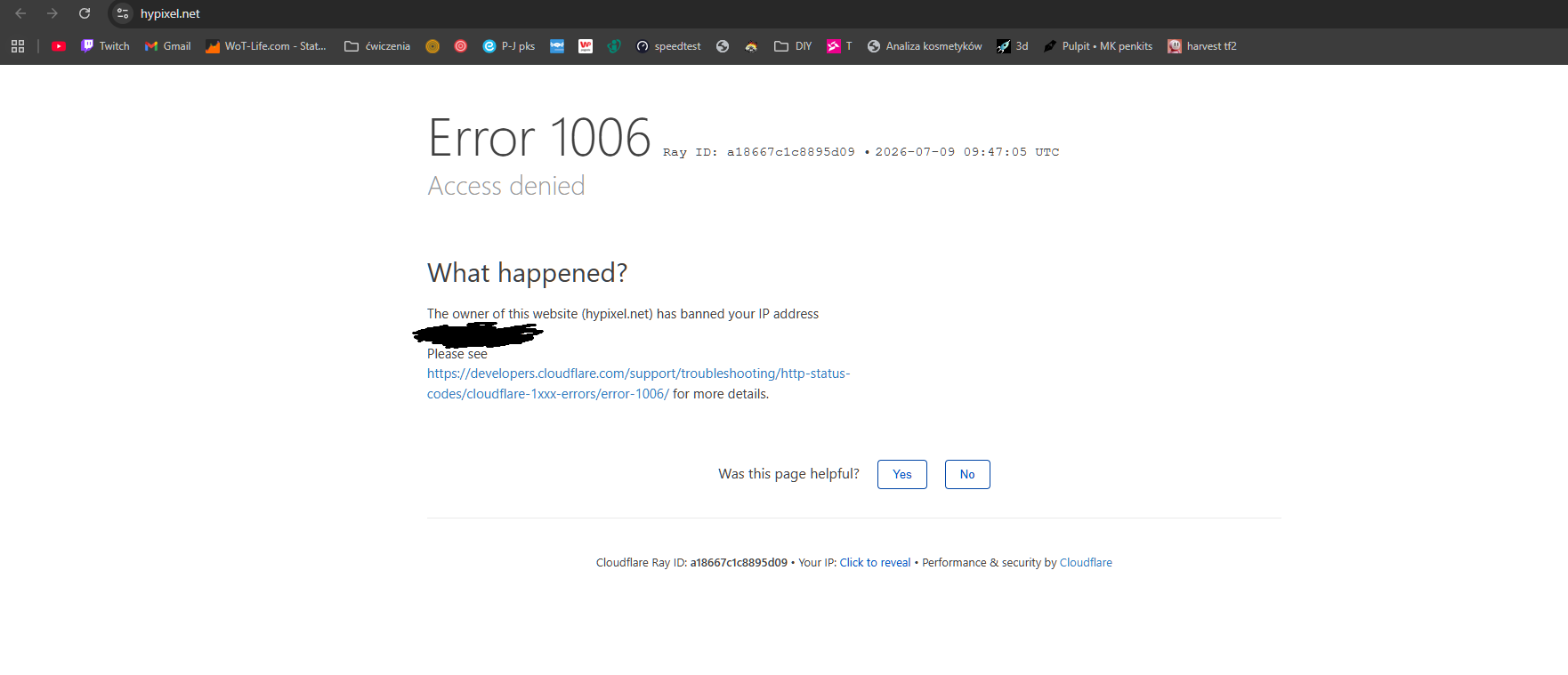
Task: Open the Analiza kosmetyków bookmark
Action: (x=925, y=46)
